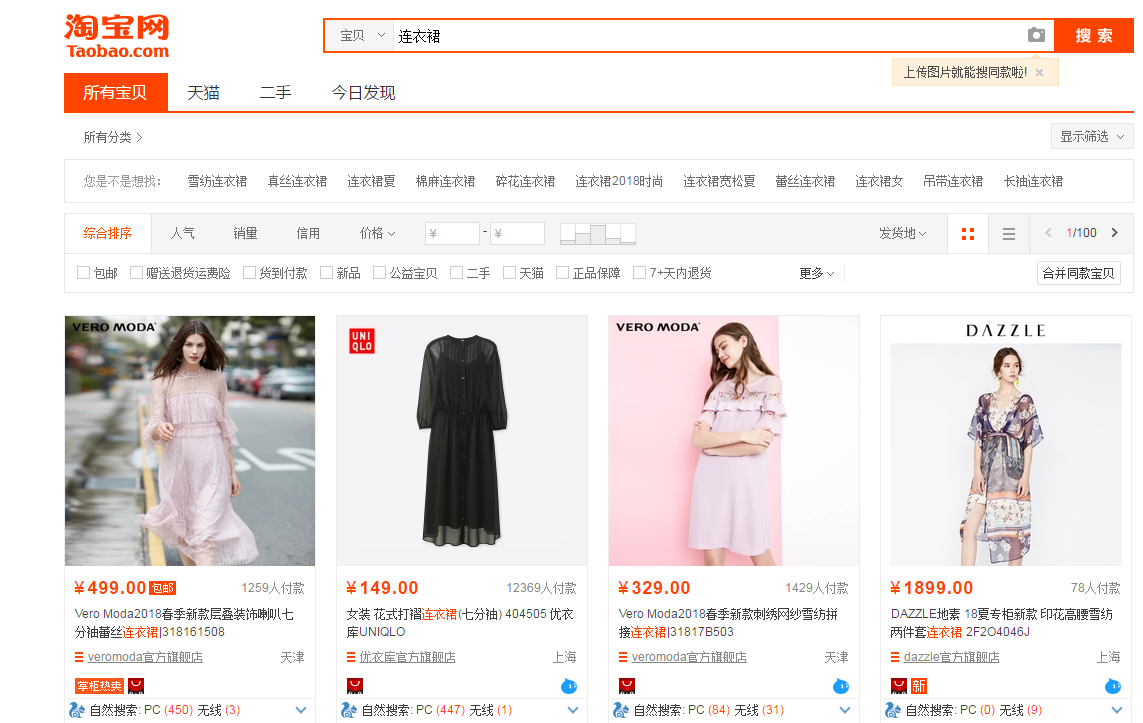Check the 包邮 free shipping filter
Viewport: 1143px width, 723px height.
(x=83, y=273)
